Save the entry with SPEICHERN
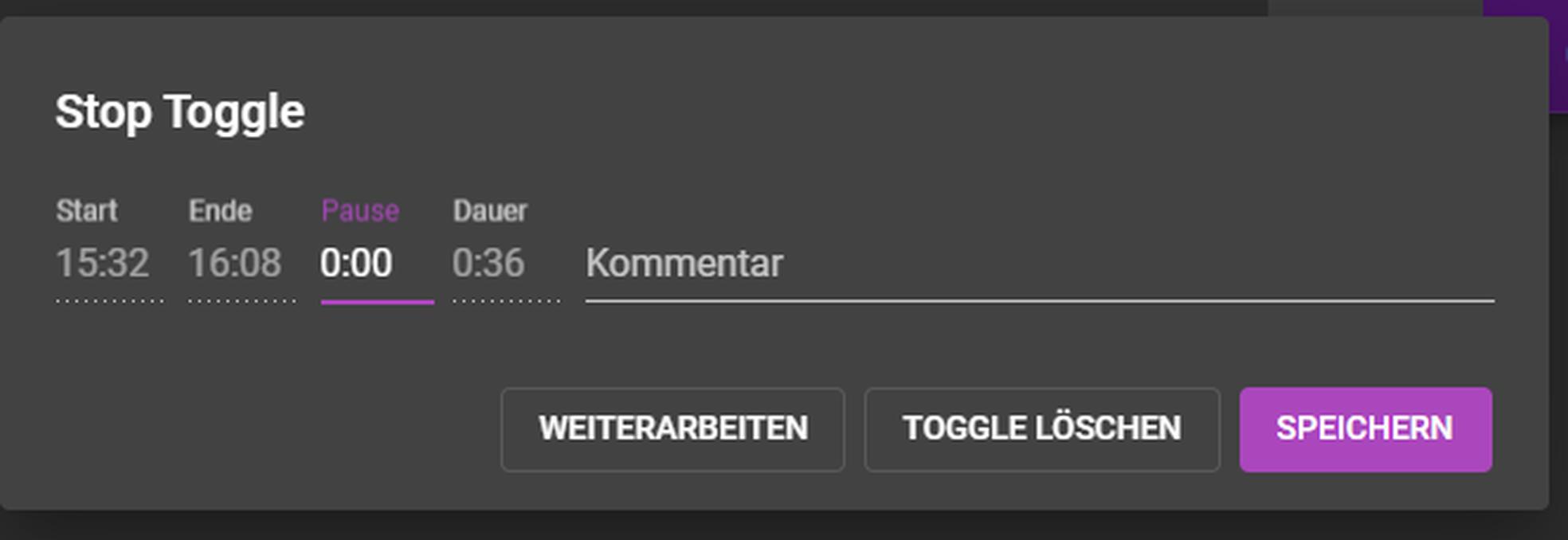1568x540 pixels. 1366,429
